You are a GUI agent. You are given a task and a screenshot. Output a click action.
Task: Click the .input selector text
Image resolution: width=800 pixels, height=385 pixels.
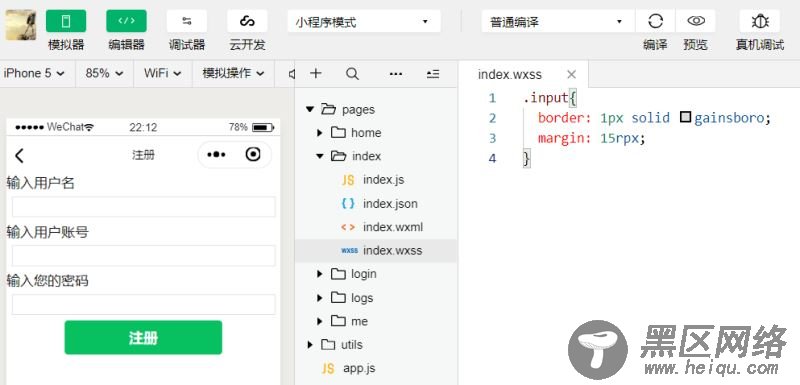[x=545, y=97]
